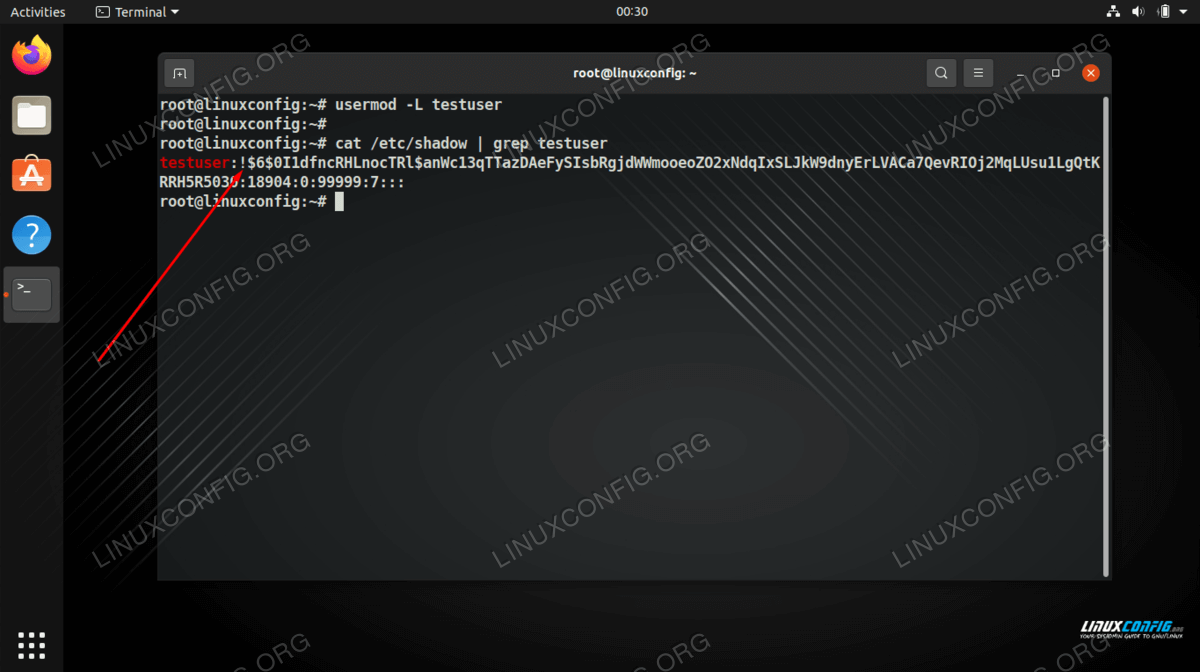Viewport: 1200px width, 672px height.
Task: Click Activities in top bar
Action: tap(38, 12)
